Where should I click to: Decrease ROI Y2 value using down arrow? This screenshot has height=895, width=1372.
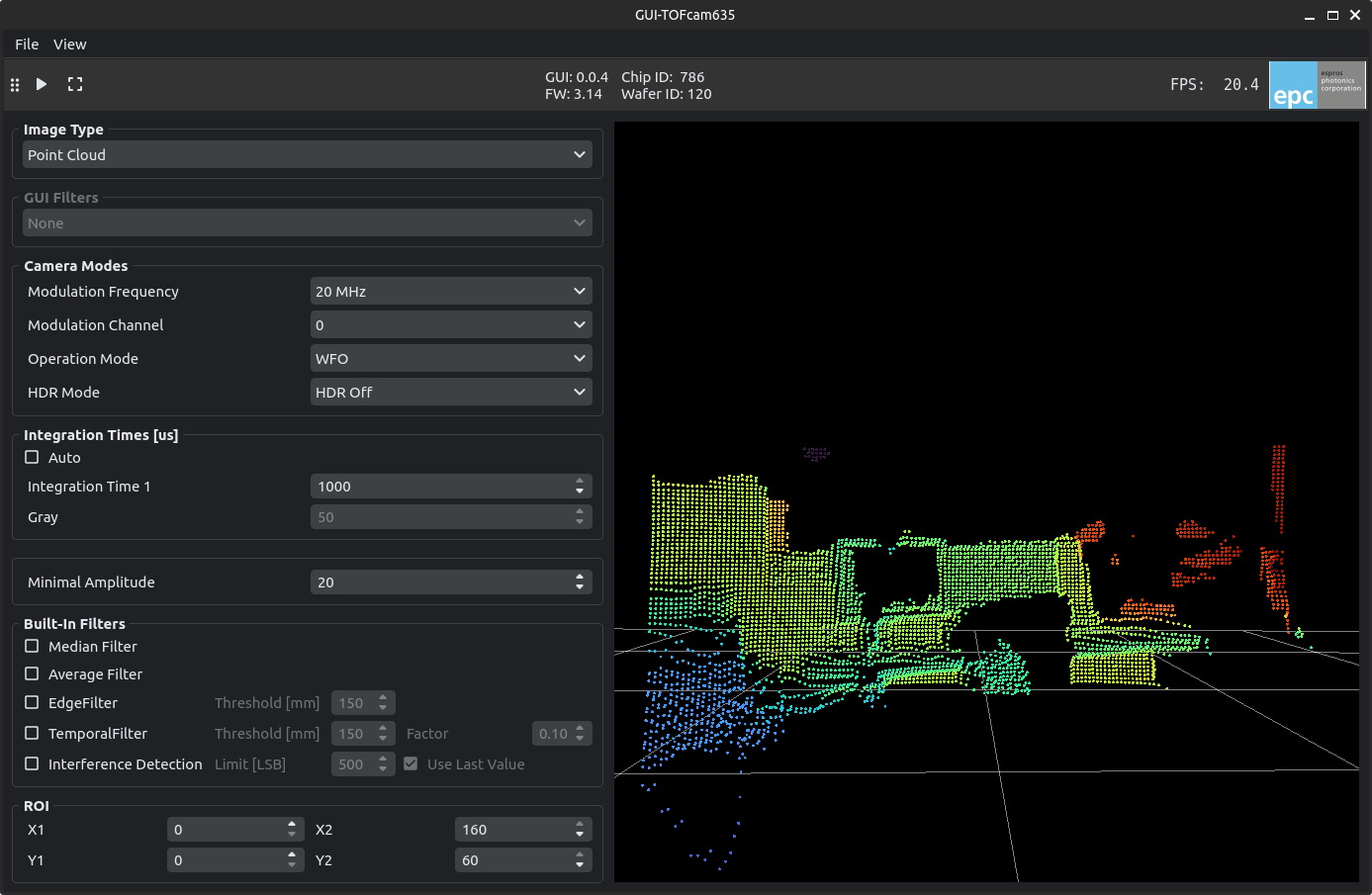coord(580,865)
